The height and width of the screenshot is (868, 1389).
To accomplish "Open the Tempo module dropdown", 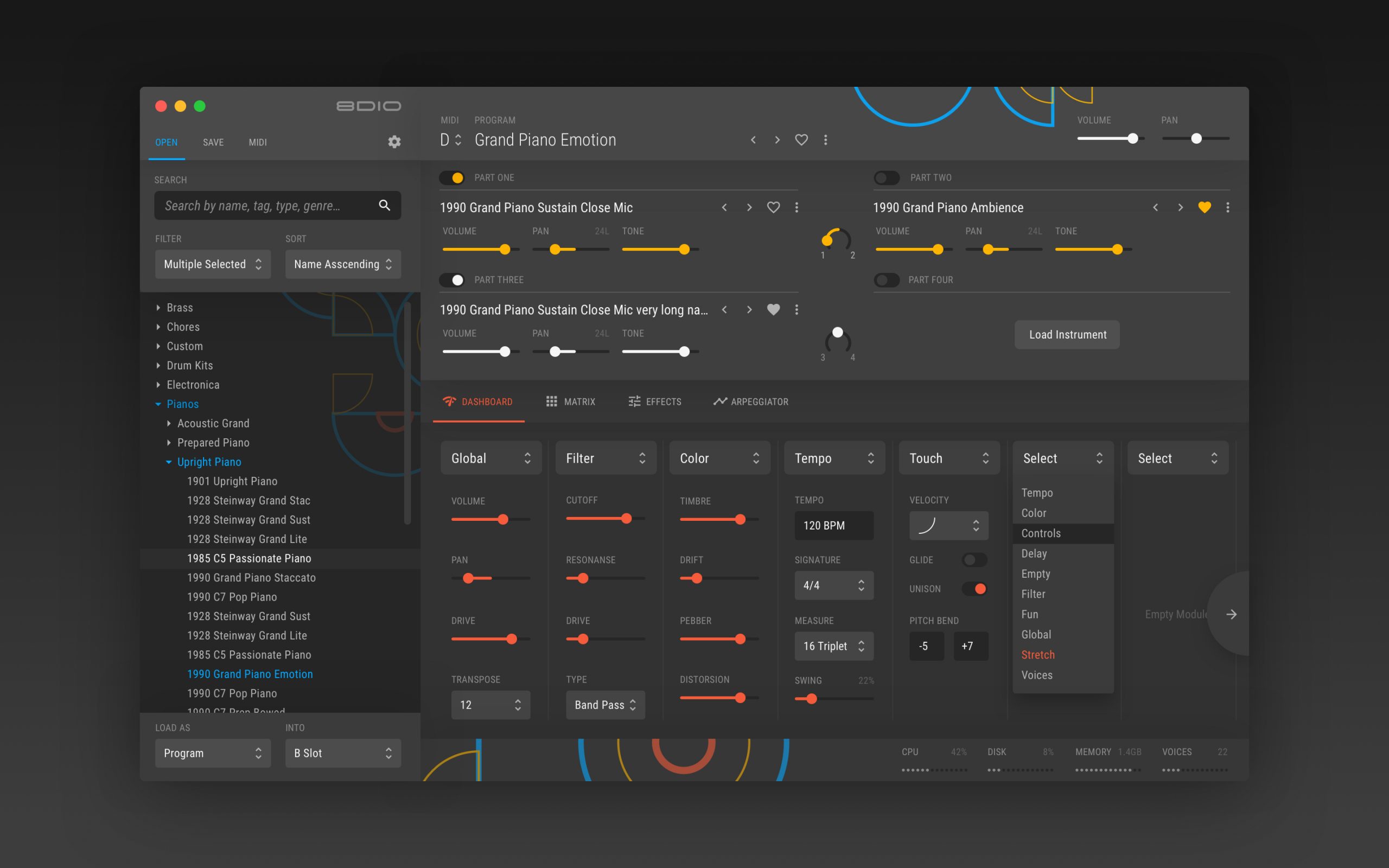I will pos(834,458).
